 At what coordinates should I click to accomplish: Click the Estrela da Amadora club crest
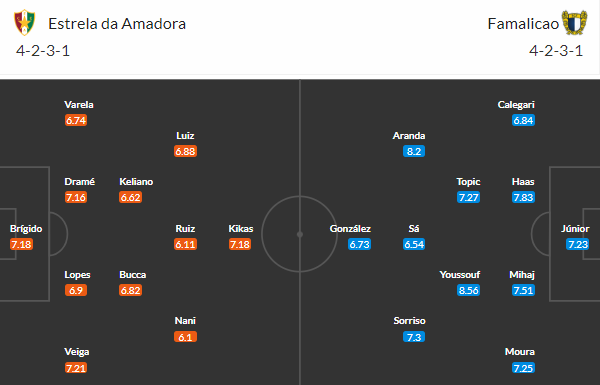tap(24, 23)
